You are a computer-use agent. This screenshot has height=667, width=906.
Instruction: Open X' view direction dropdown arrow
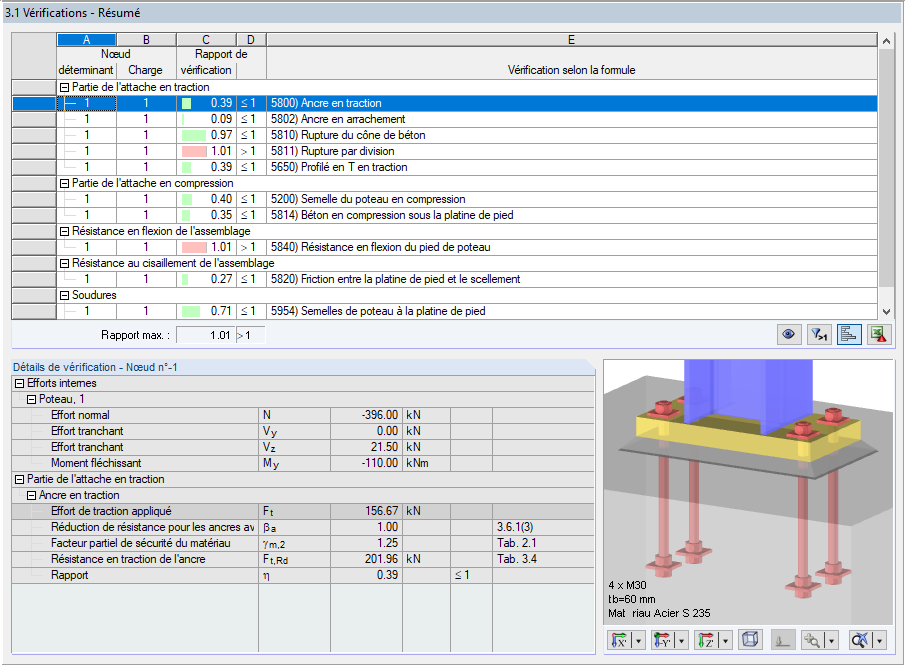click(x=638, y=640)
